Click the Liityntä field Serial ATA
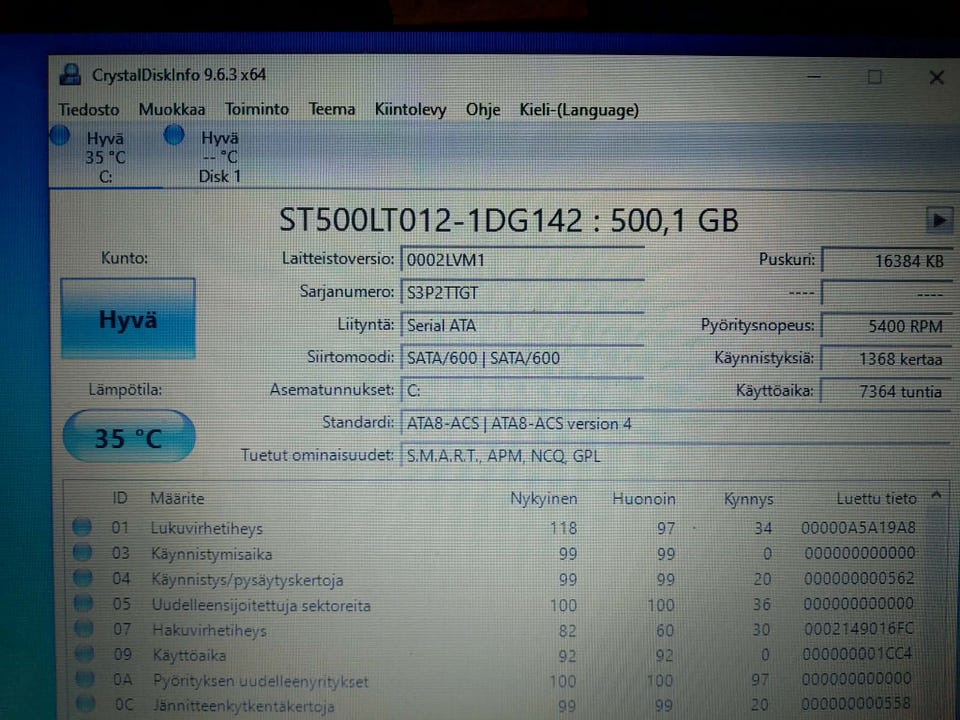This screenshot has height=720, width=960. click(522, 325)
